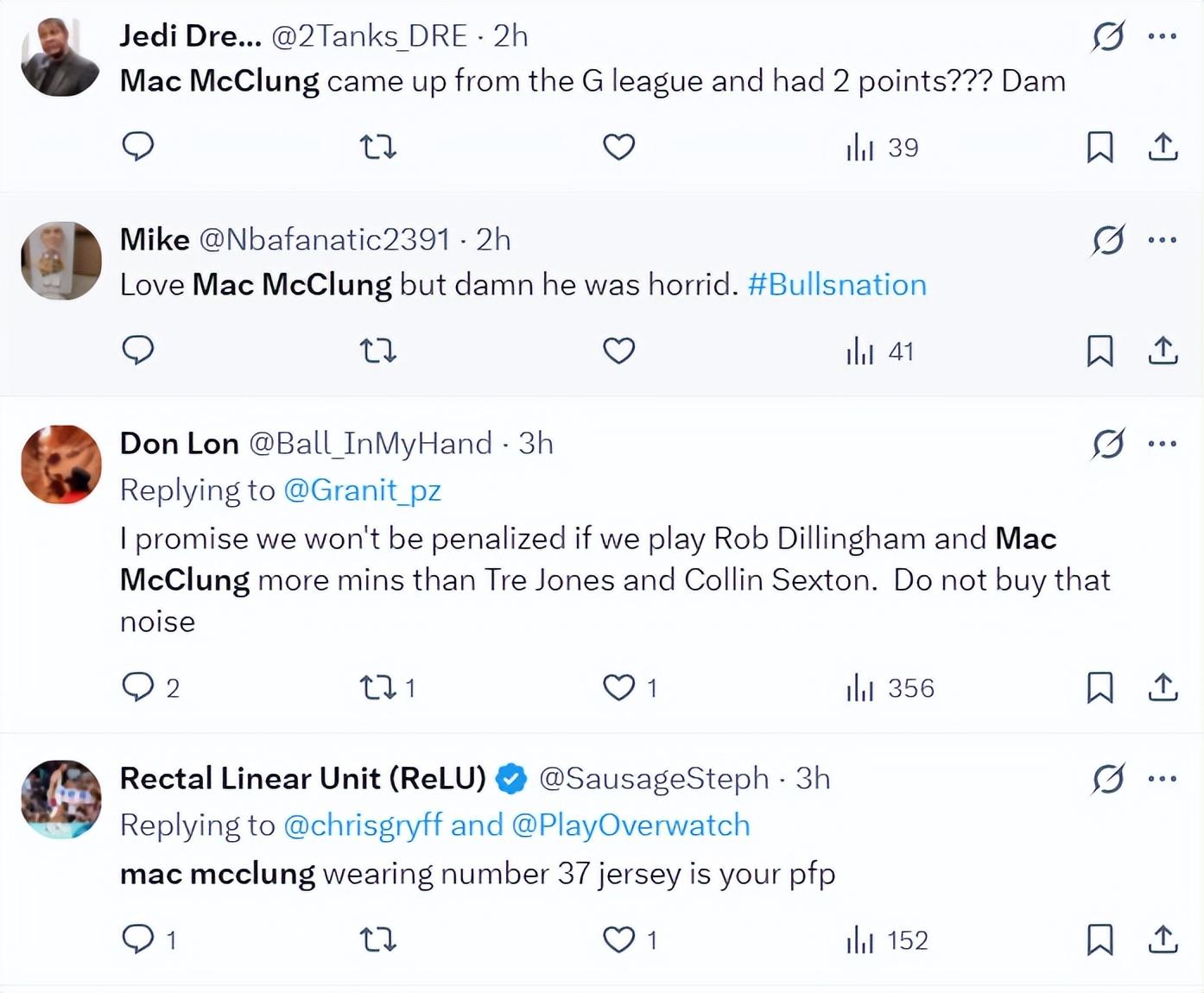Open @Granit_pz profile link

[x=362, y=490]
